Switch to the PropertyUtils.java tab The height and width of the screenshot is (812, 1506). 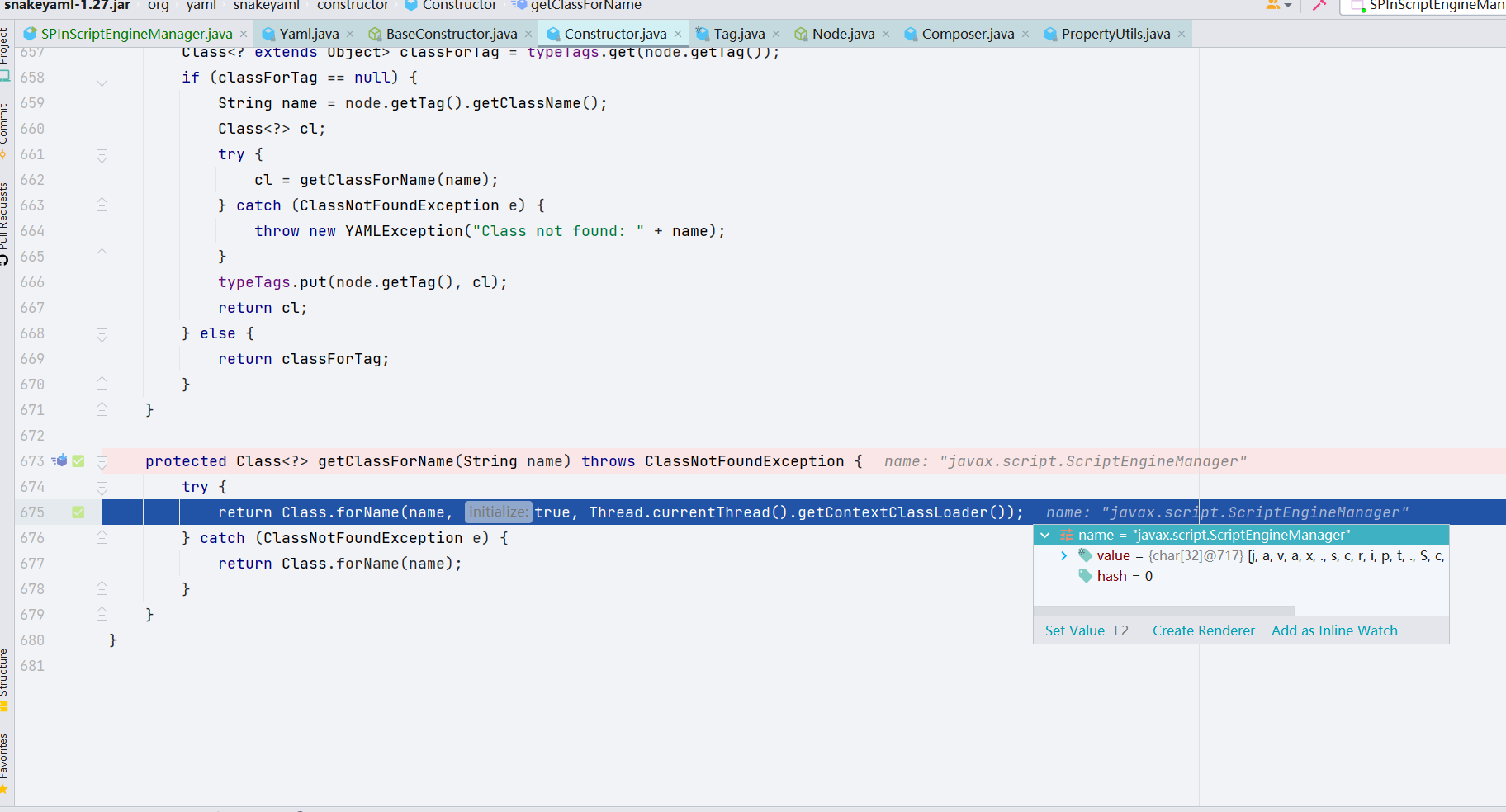[x=1115, y=34]
